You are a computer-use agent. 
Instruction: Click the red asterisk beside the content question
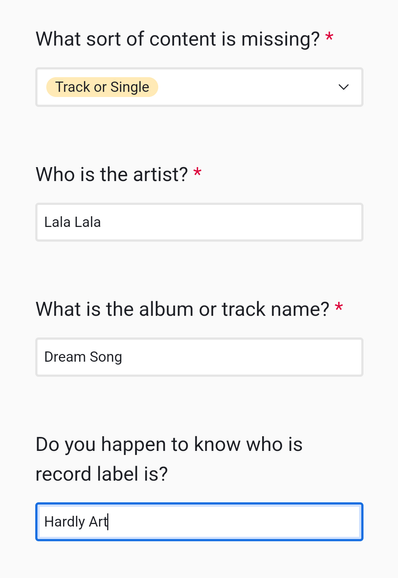pyautogui.click(x=329, y=37)
